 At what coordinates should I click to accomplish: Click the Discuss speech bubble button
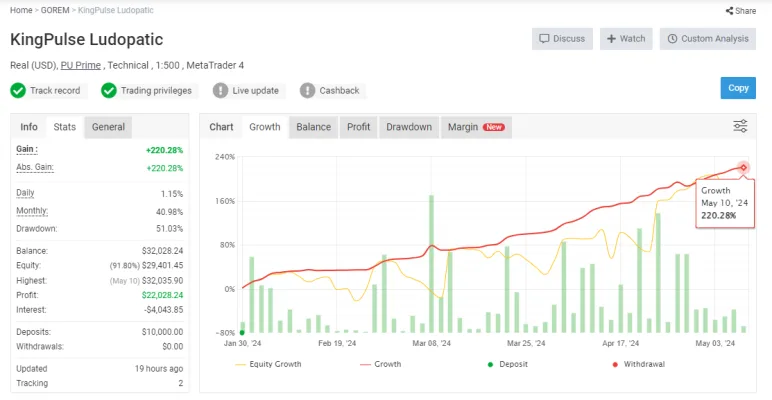point(562,39)
